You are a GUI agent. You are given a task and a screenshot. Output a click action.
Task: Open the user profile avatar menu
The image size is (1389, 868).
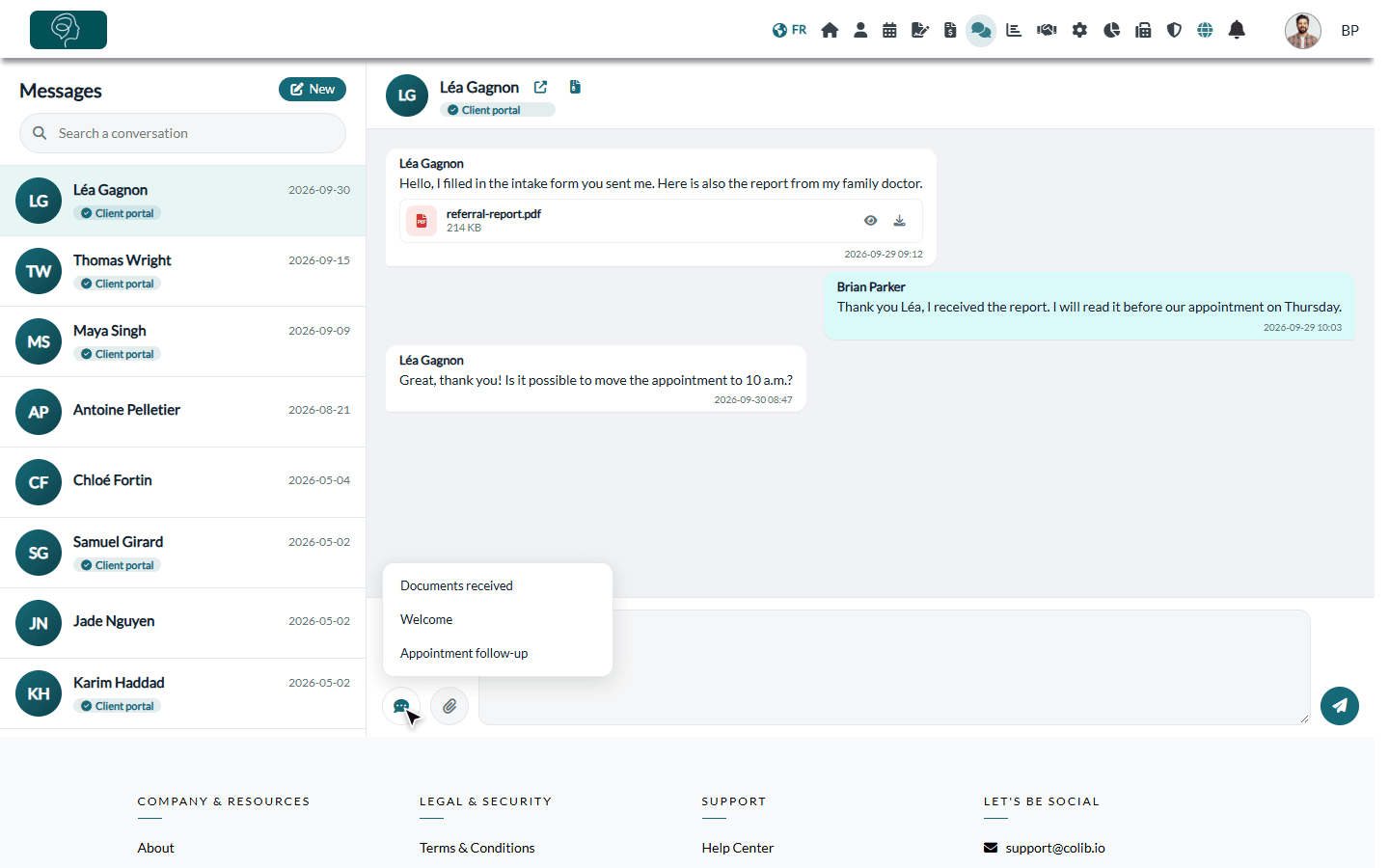pyautogui.click(x=1303, y=31)
